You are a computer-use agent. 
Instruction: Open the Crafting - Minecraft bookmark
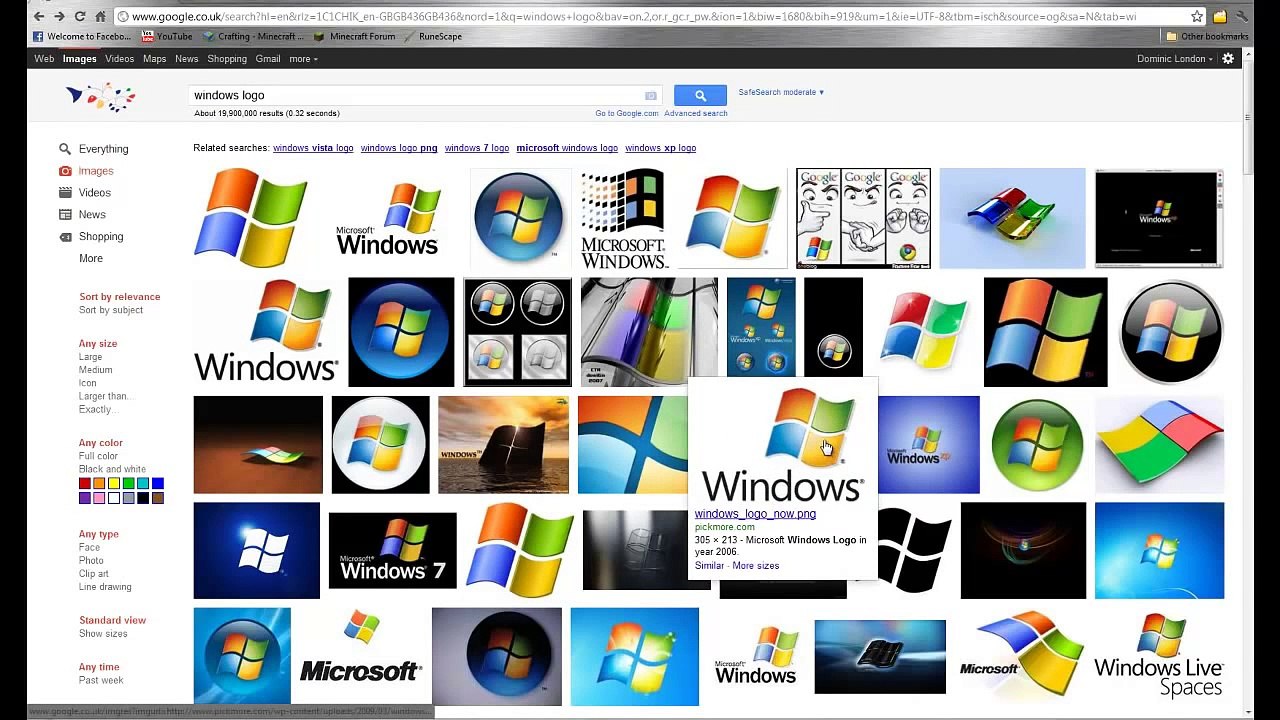pyautogui.click(x=254, y=37)
